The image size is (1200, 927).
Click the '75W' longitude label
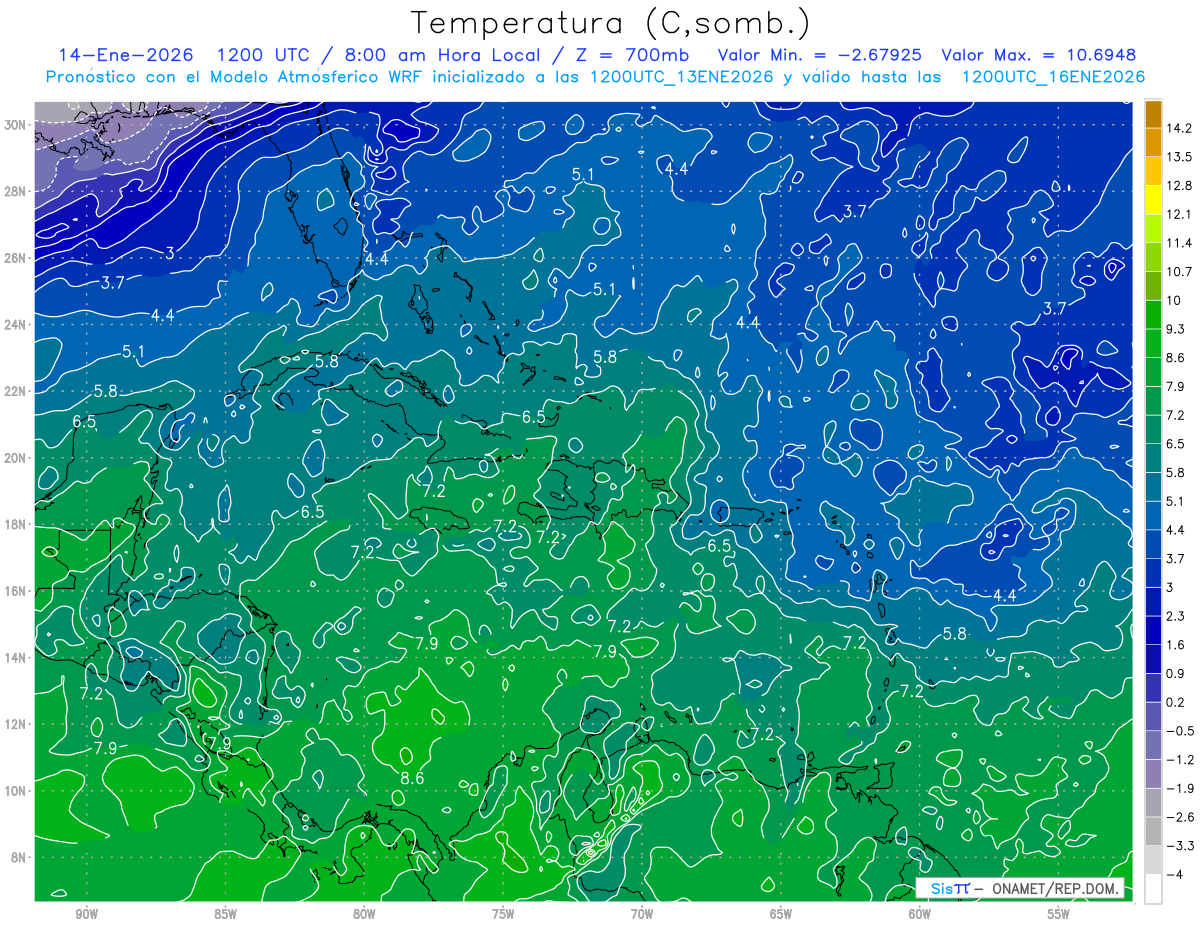tap(503, 914)
